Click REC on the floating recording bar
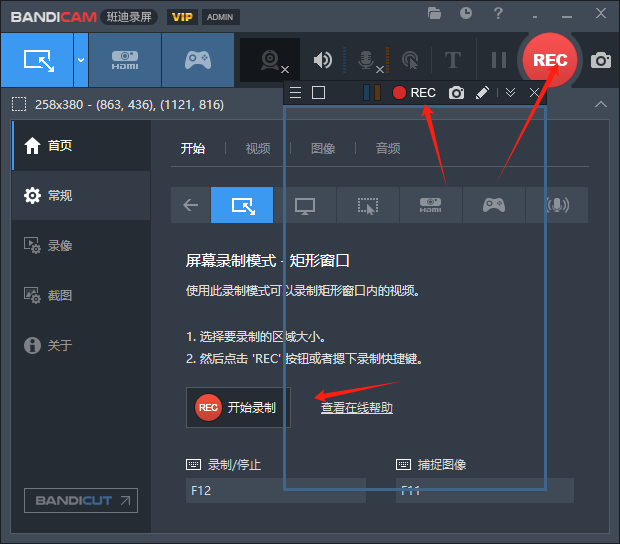Viewport: 620px width, 544px height. click(x=414, y=93)
